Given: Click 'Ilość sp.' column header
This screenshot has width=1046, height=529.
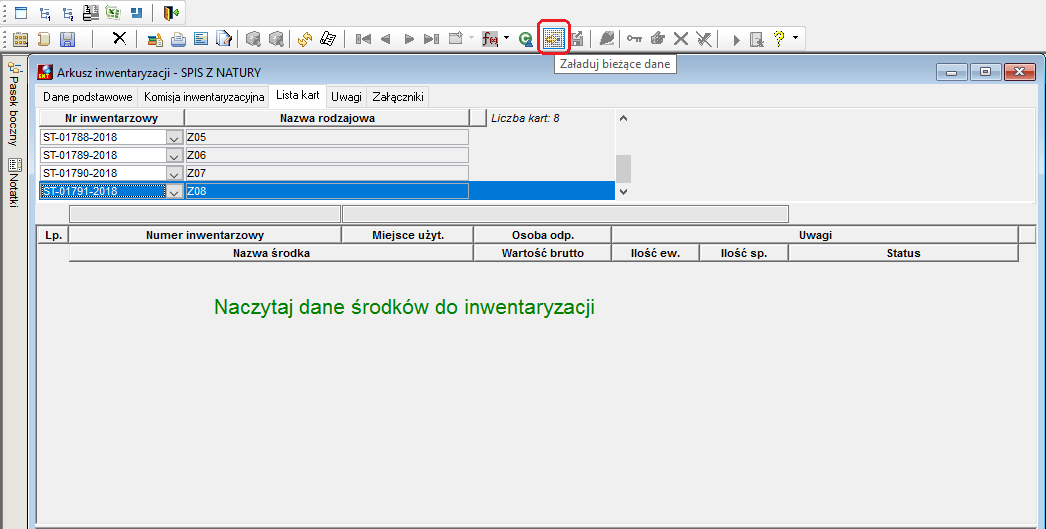Looking at the screenshot, I should [744, 253].
